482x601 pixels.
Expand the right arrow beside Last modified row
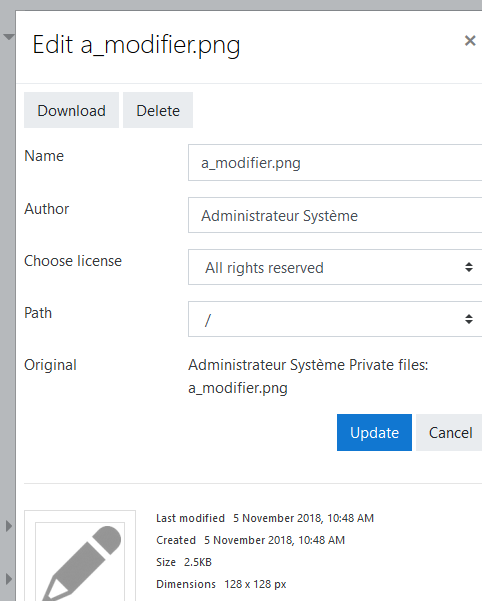(9, 526)
